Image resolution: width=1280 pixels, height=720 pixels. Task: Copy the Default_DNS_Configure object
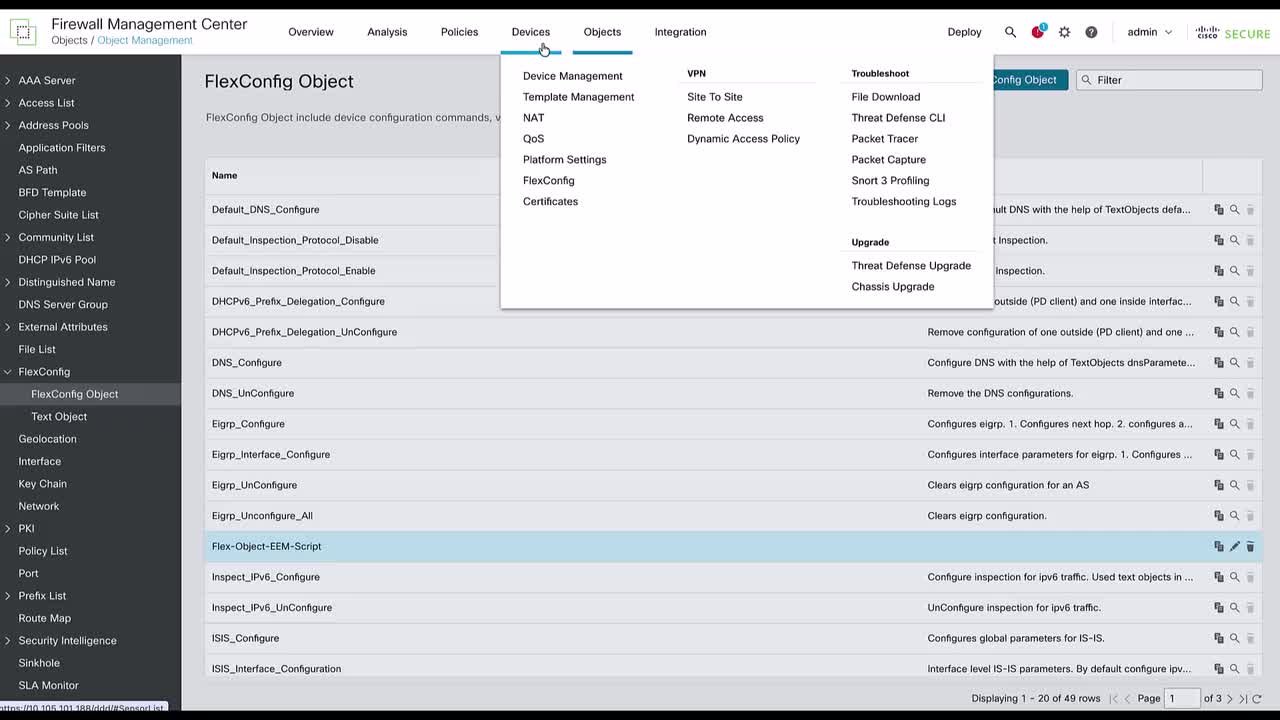(1219, 210)
